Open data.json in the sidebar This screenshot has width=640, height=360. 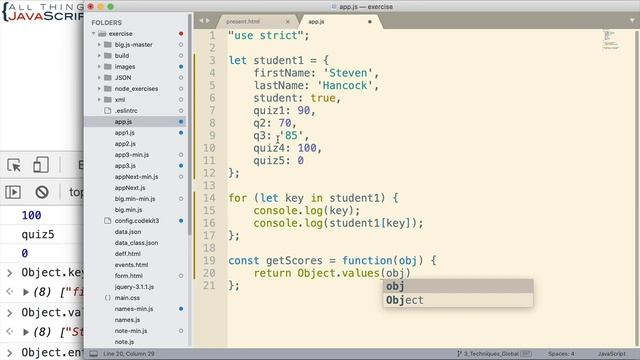point(128,232)
